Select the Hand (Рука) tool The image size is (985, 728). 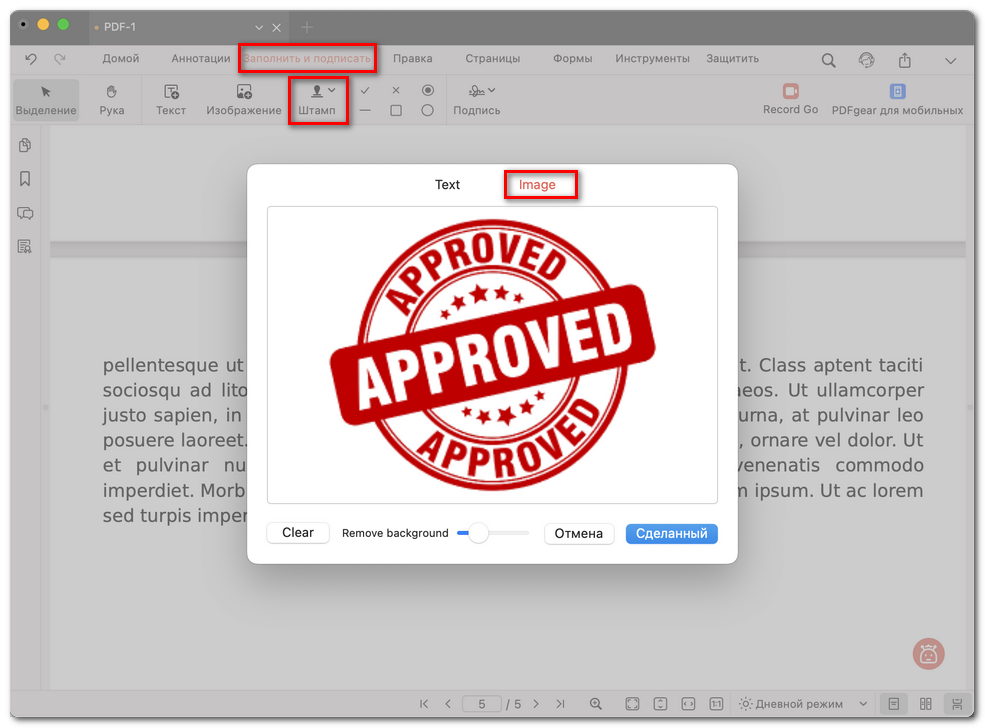pos(112,100)
